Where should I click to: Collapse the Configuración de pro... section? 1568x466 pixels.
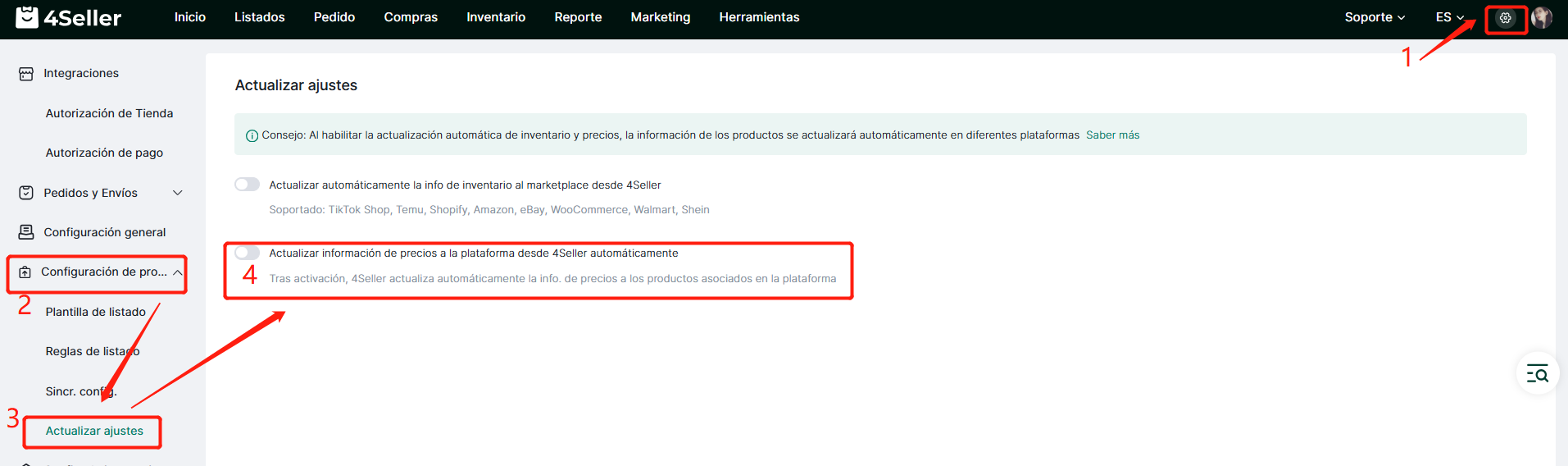pyautogui.click(x=177, y=272)
